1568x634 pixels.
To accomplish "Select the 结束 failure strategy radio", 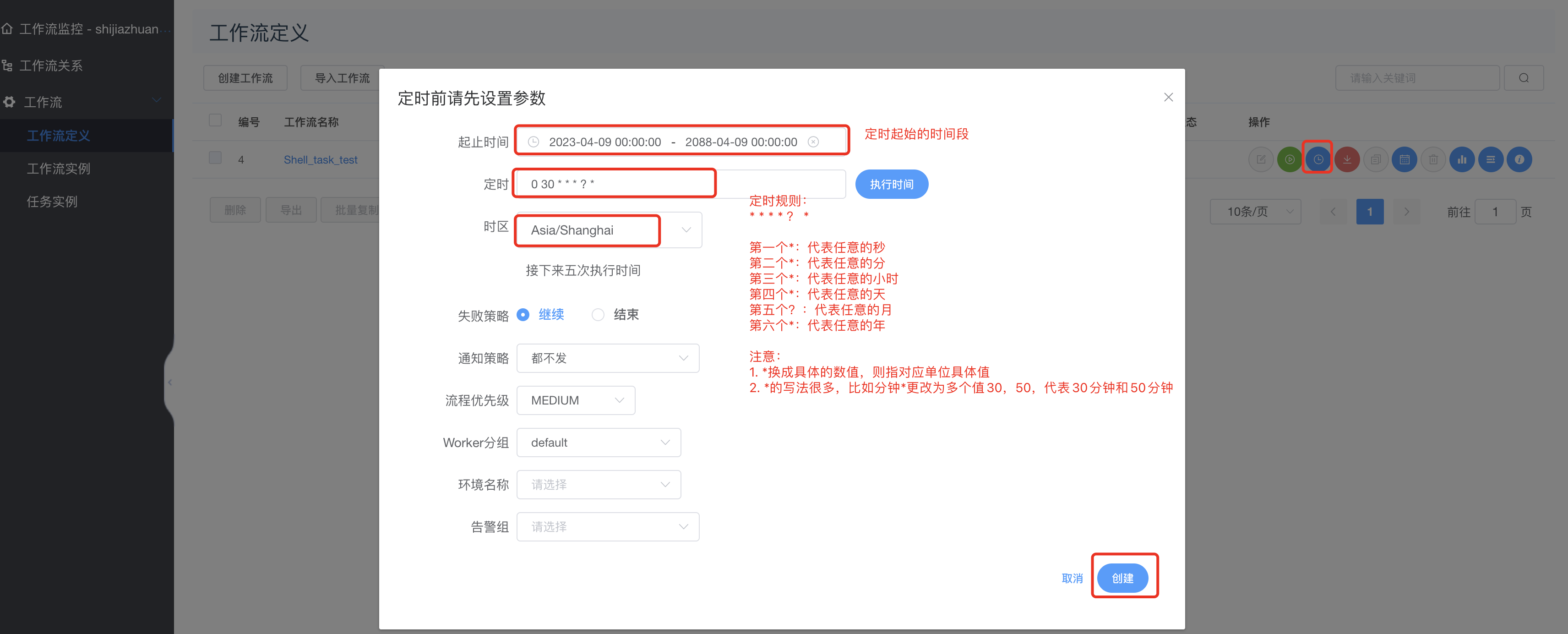I will 598,315.
